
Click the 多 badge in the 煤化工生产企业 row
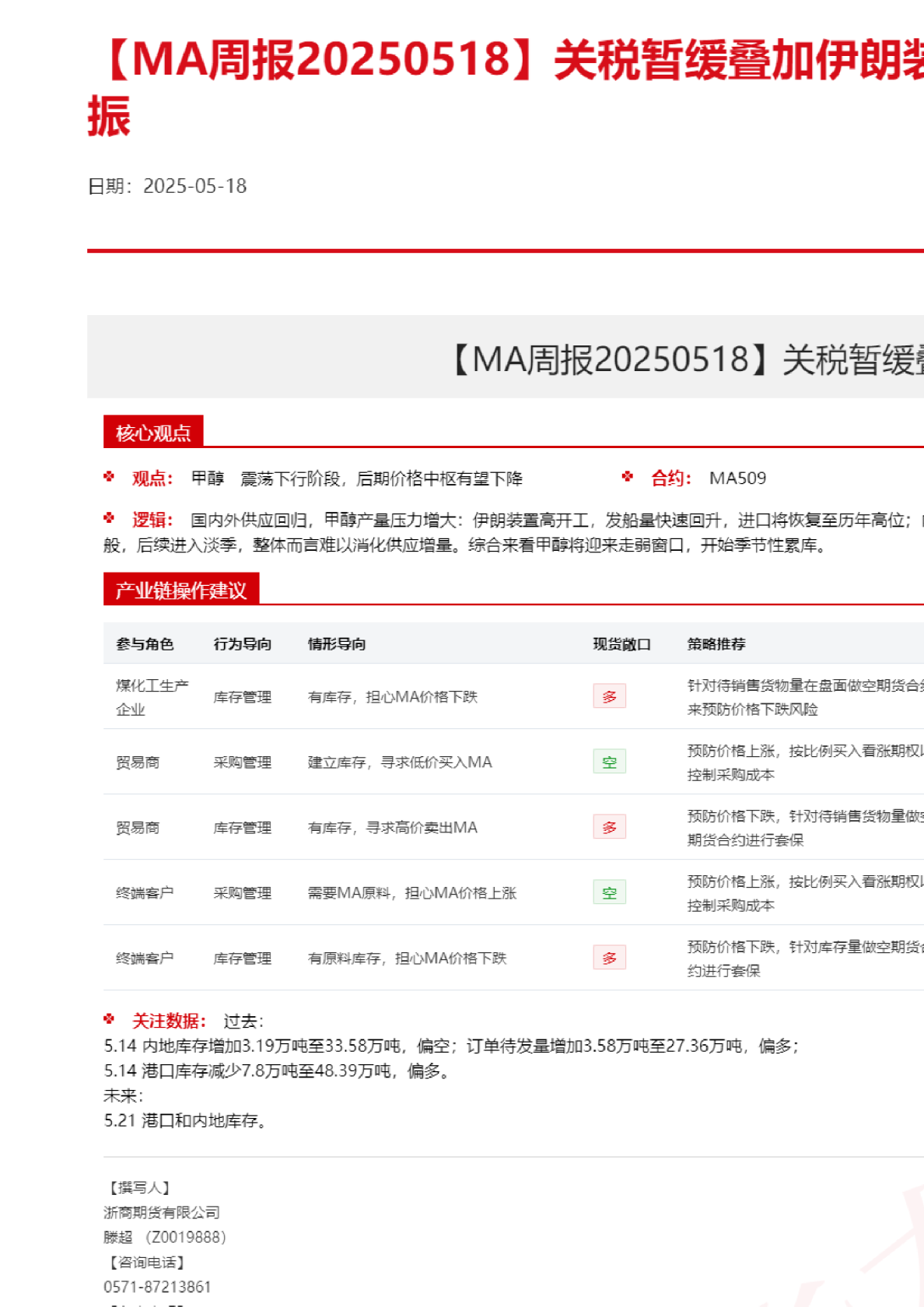609,696
